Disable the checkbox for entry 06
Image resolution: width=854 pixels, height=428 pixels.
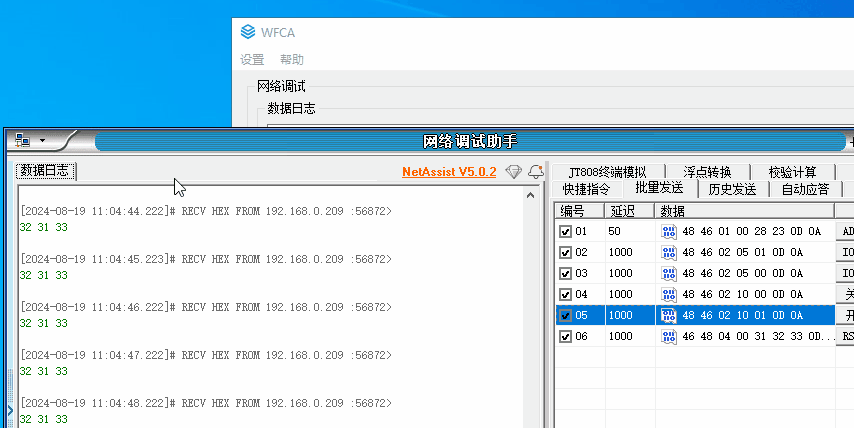(x=566, y=337)
